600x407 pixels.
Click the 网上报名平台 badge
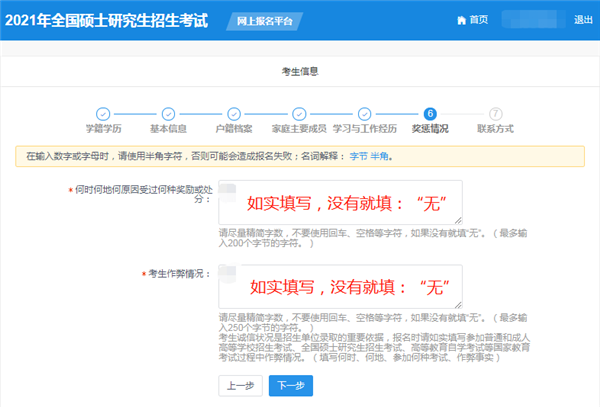pyautogui.click(x=264, y=21)
